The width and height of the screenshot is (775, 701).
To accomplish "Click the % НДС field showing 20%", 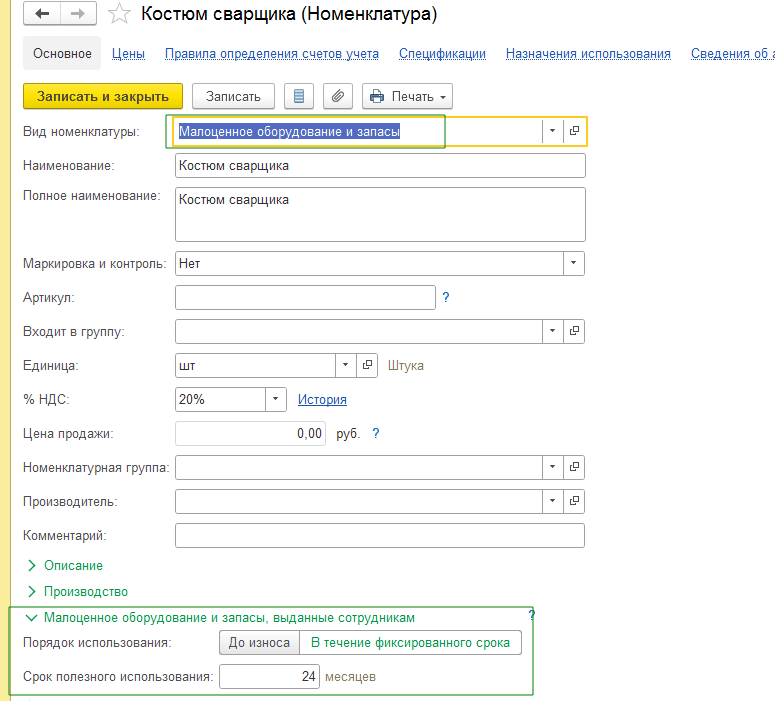I will point(220,399).
